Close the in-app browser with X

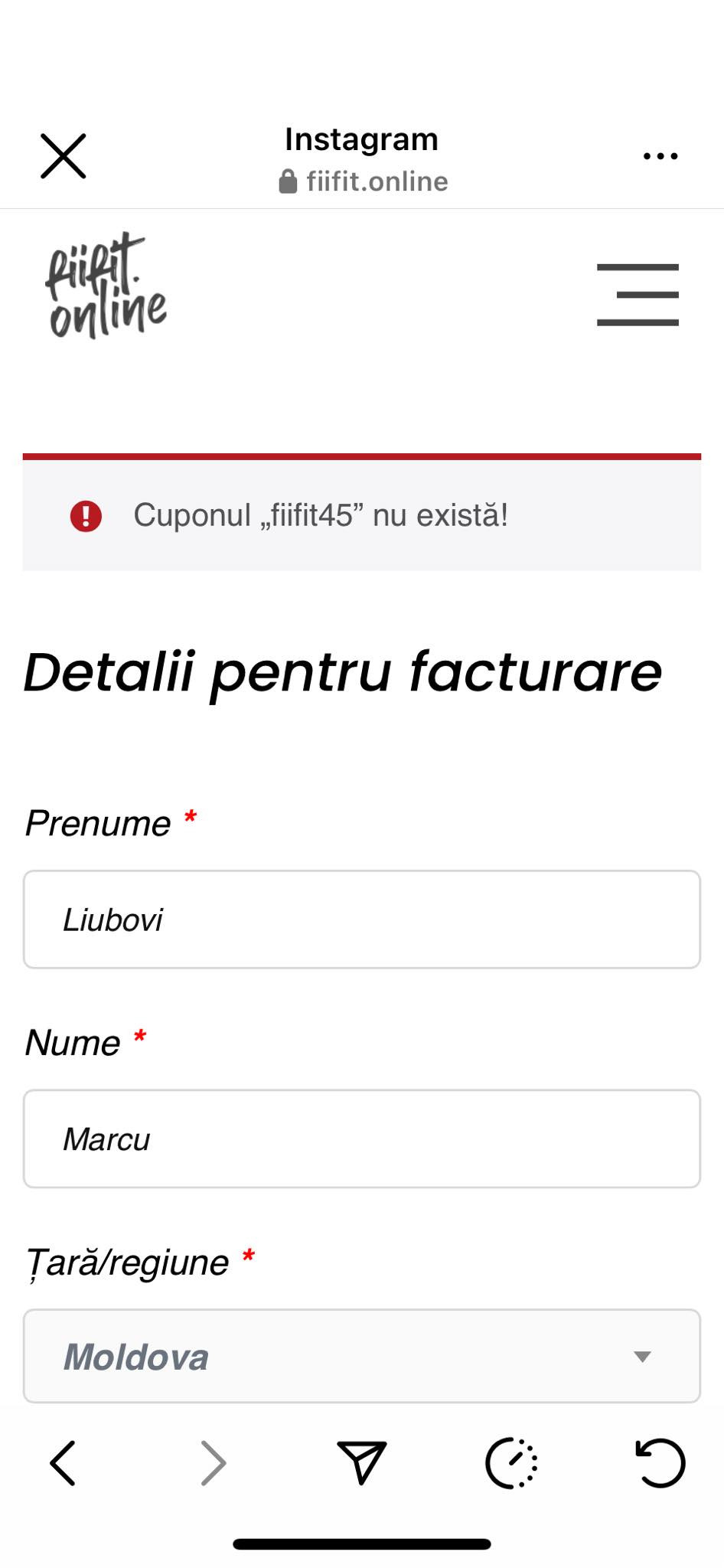click(x=64, y=156)
